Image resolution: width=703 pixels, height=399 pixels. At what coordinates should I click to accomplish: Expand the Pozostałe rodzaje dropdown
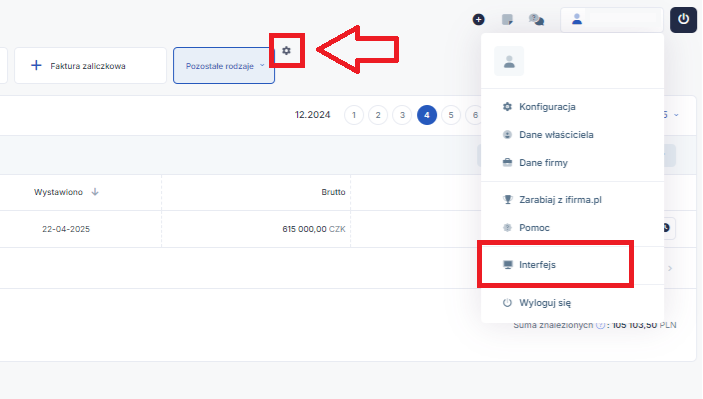[x=224, y=66]
